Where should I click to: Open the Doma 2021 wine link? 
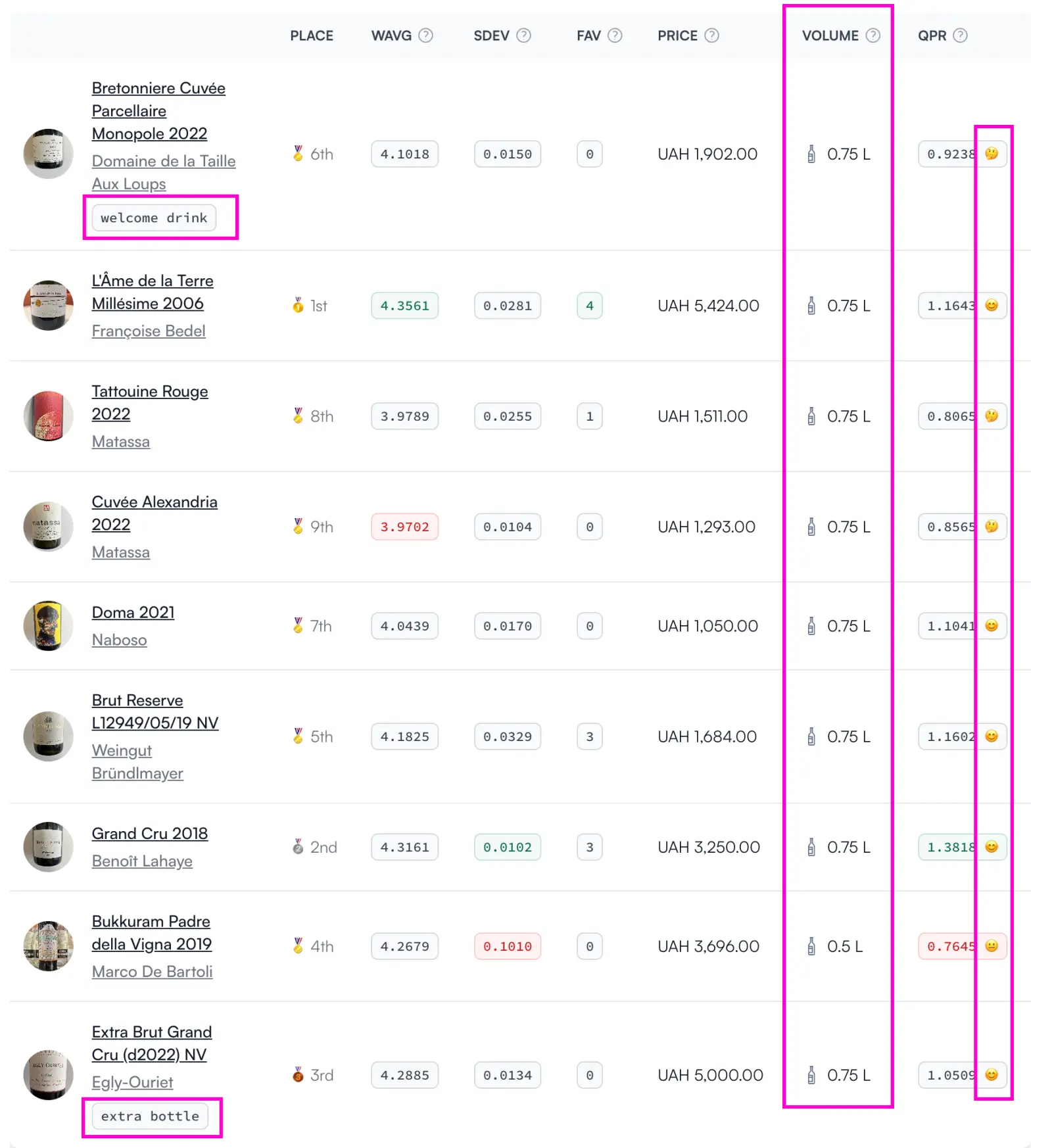(133, 612)
